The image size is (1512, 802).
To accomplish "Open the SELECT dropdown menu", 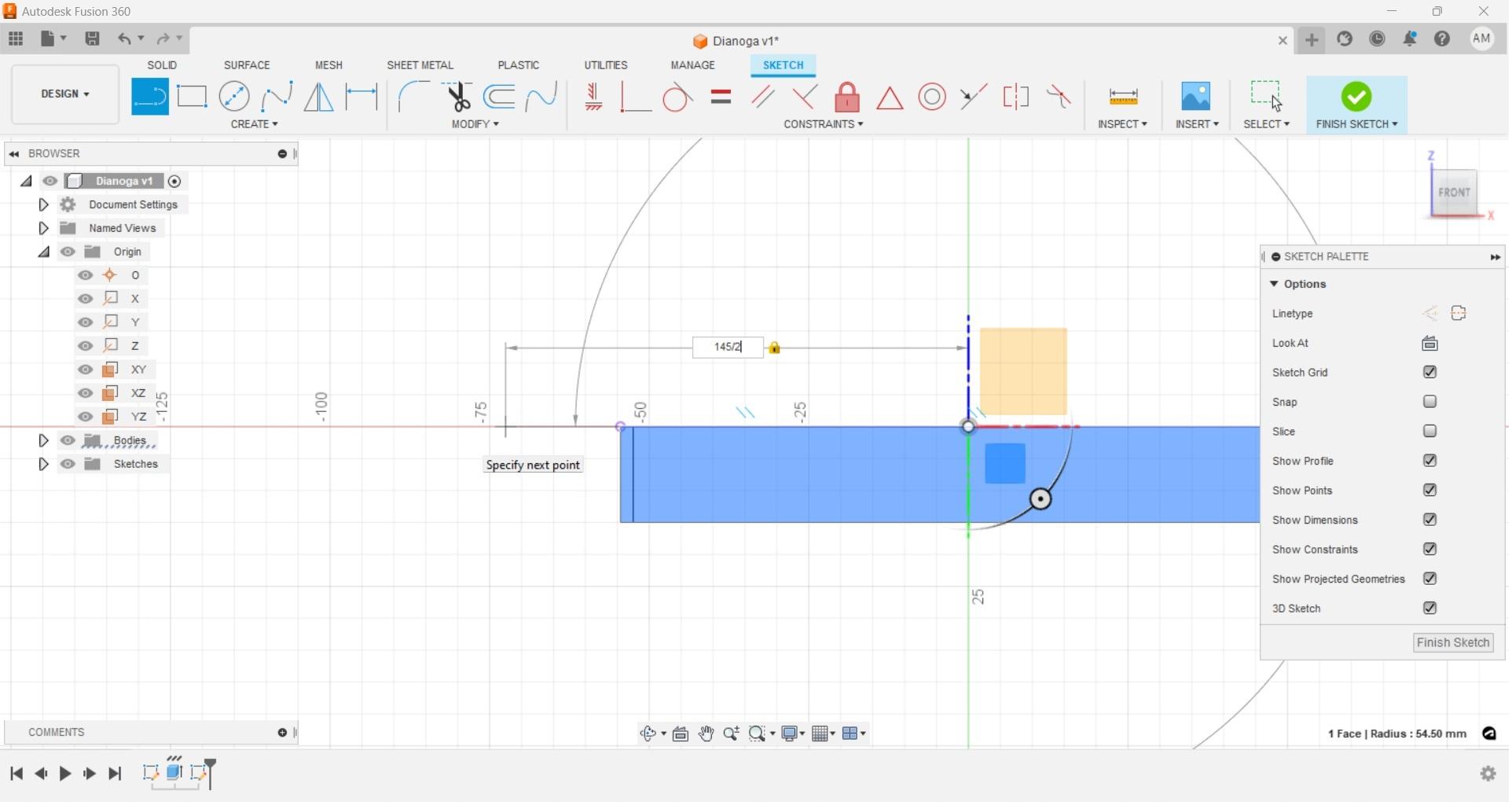I will click(1266, 124).
